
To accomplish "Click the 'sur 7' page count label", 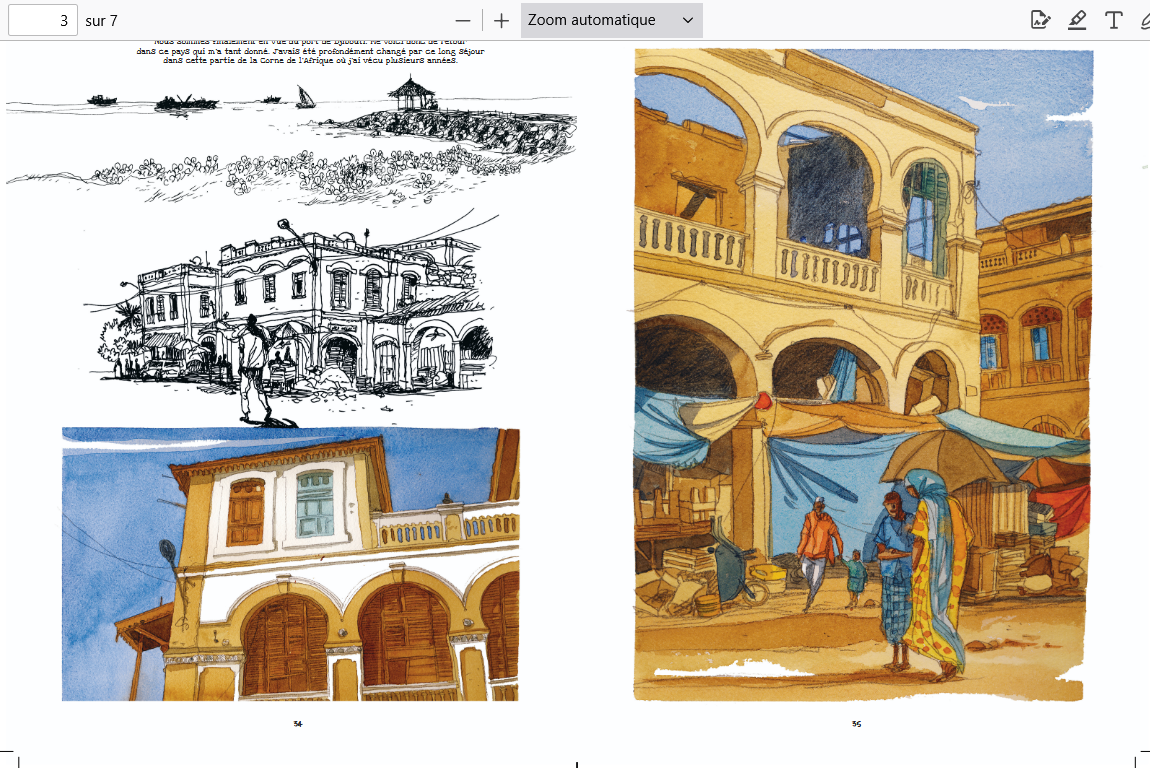I will 101,21.
